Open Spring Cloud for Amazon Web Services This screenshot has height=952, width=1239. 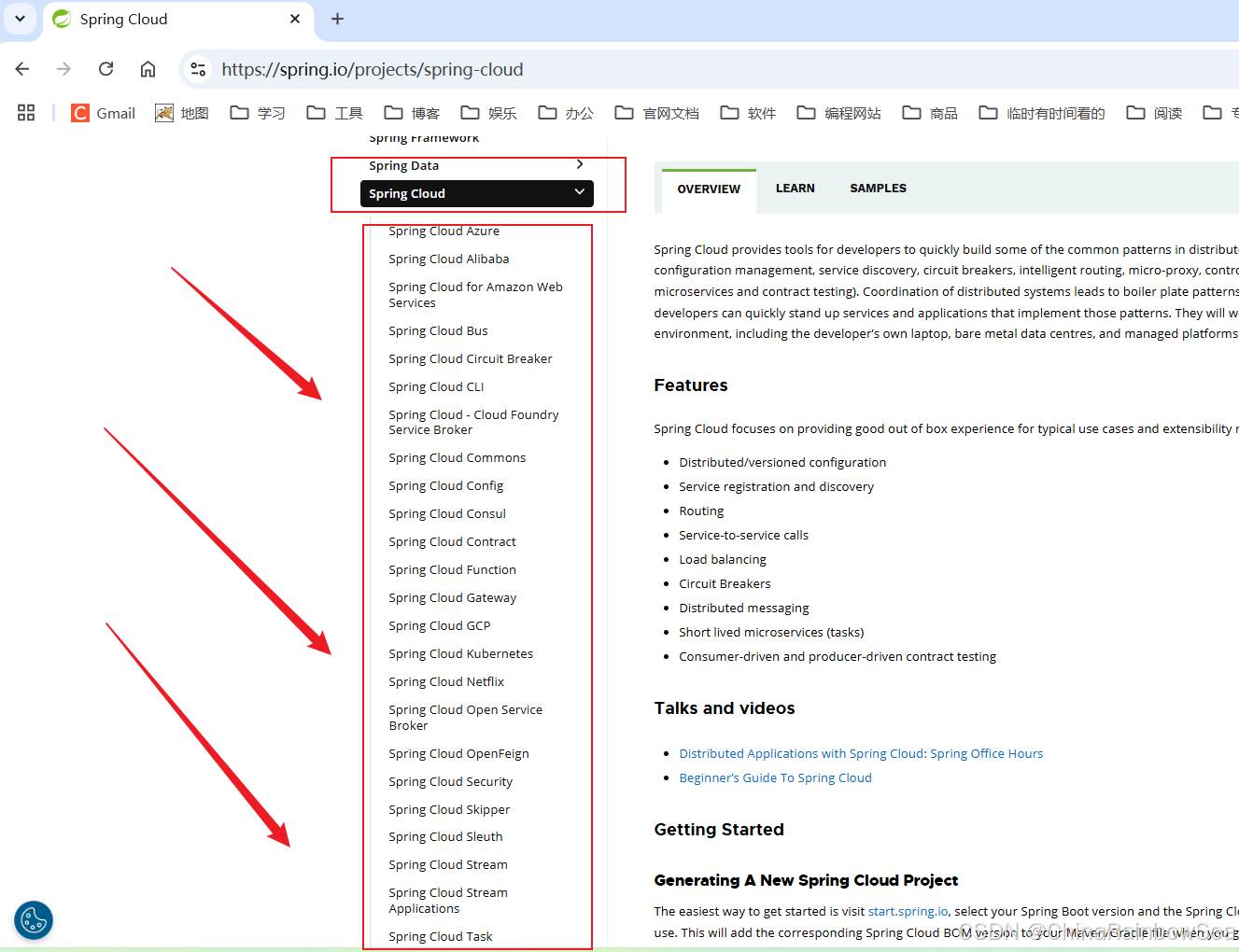476,295
